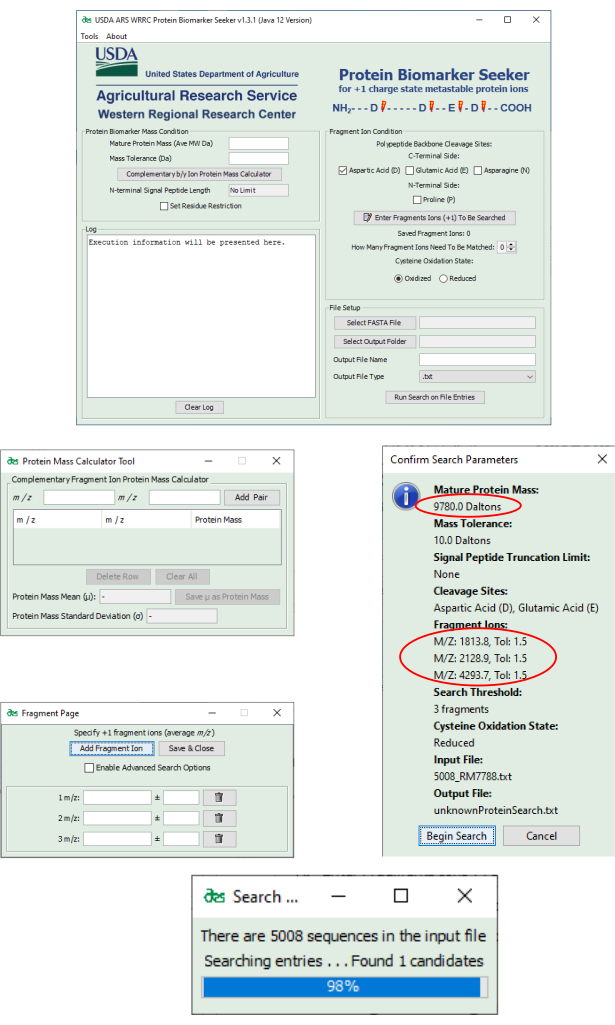This screenshot has width=615, height=1025.
Task: Click the USDA logo image
Action: [117, 61]
